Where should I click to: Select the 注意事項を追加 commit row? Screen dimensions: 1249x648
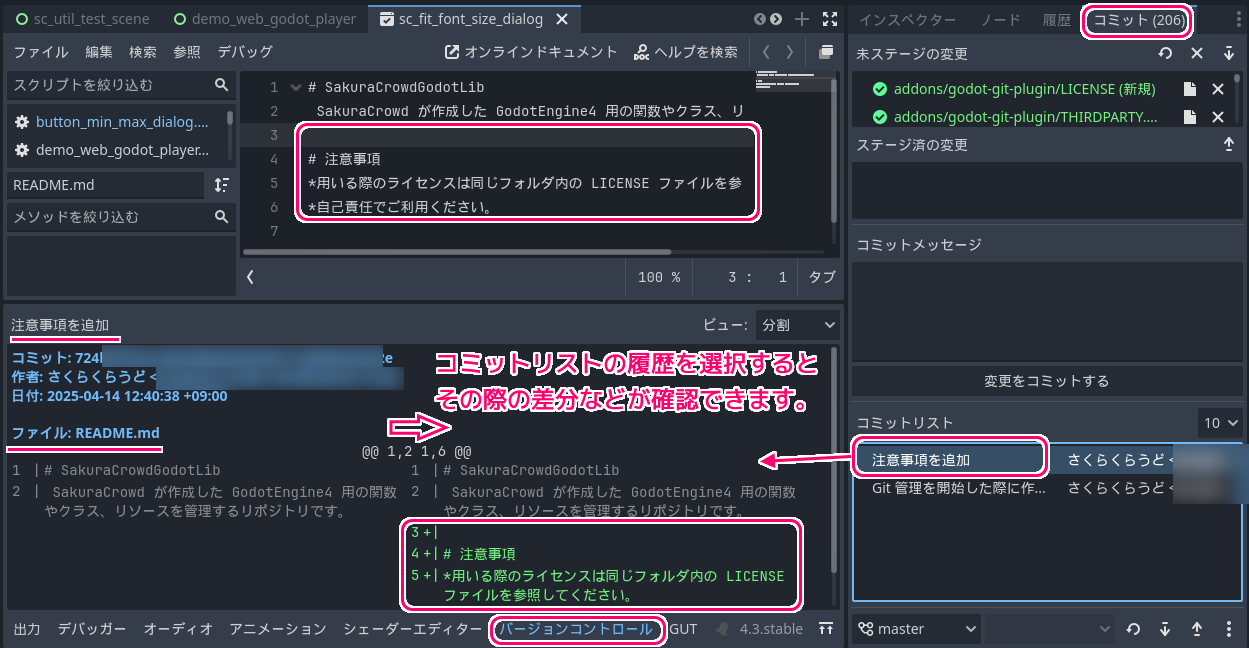pyautogui.click(x=1046, y=460)
